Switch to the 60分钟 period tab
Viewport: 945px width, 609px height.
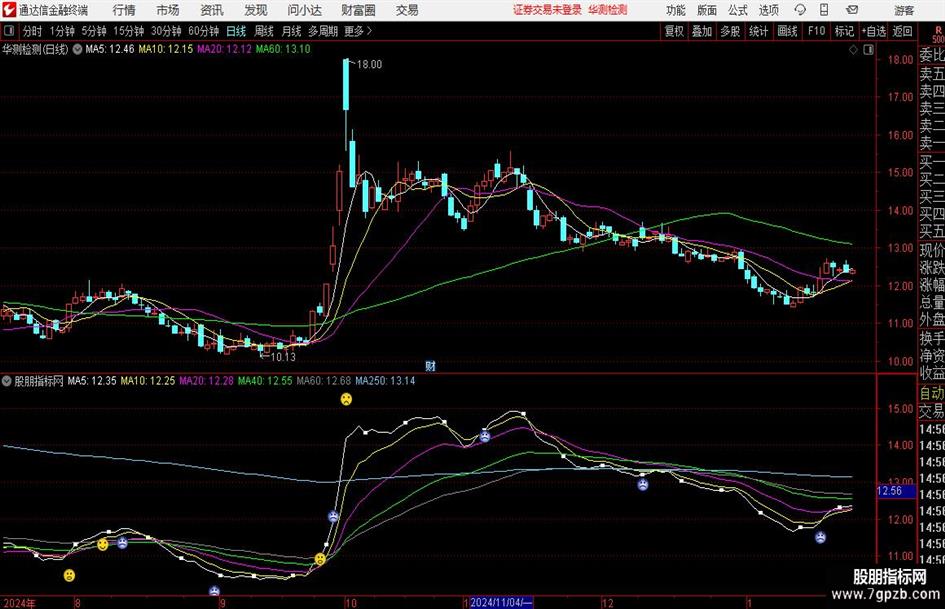tap(203, 31)
